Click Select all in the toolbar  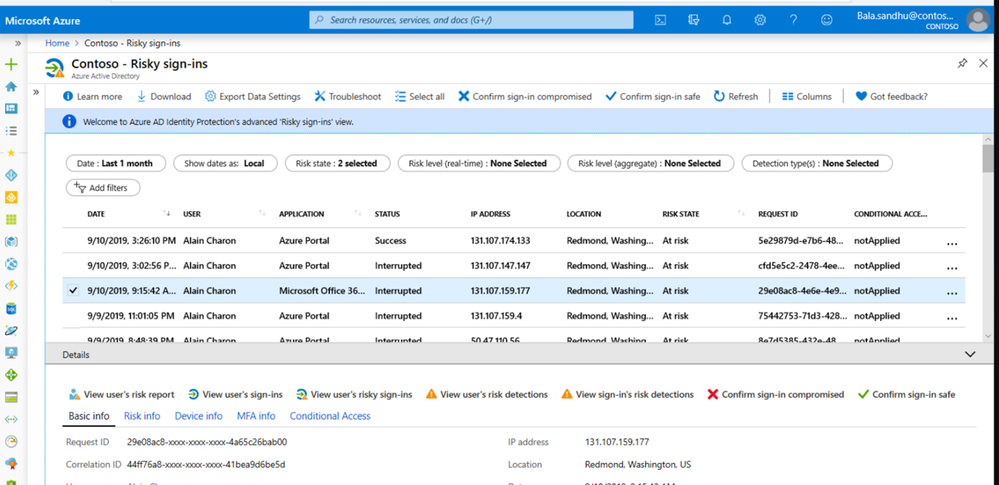pyautogui.click(x=420, y=97)
